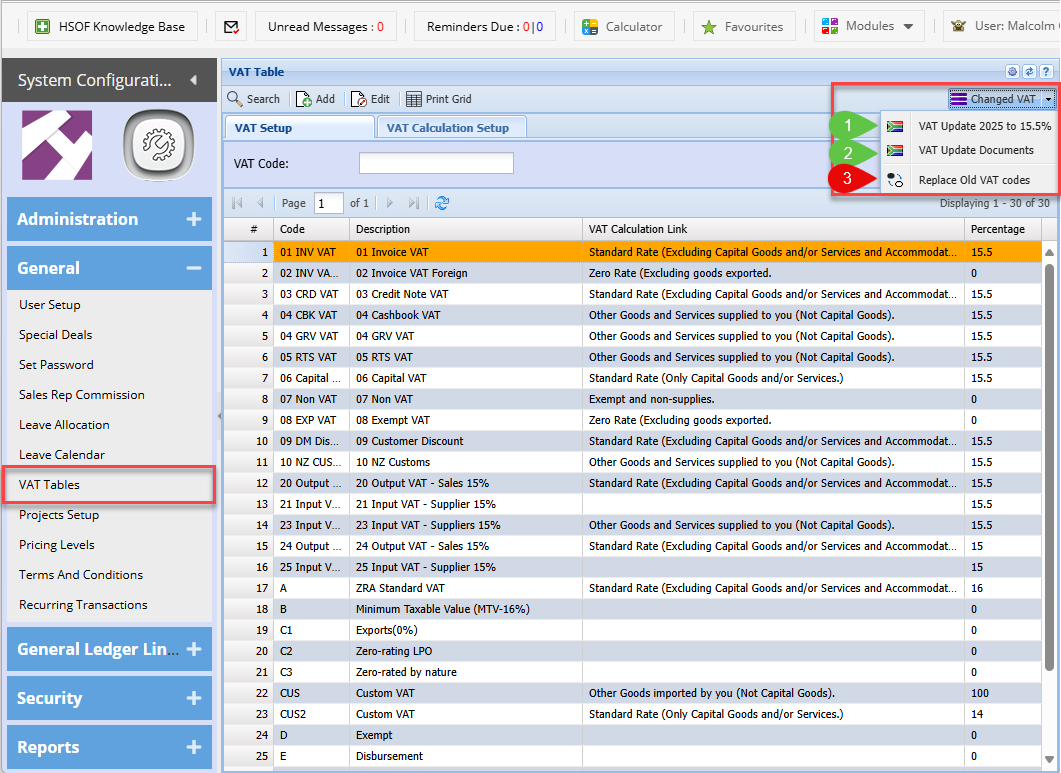Open the HSOF Knowledge Base
This screenshot has width=1061, height=773.
111,27
